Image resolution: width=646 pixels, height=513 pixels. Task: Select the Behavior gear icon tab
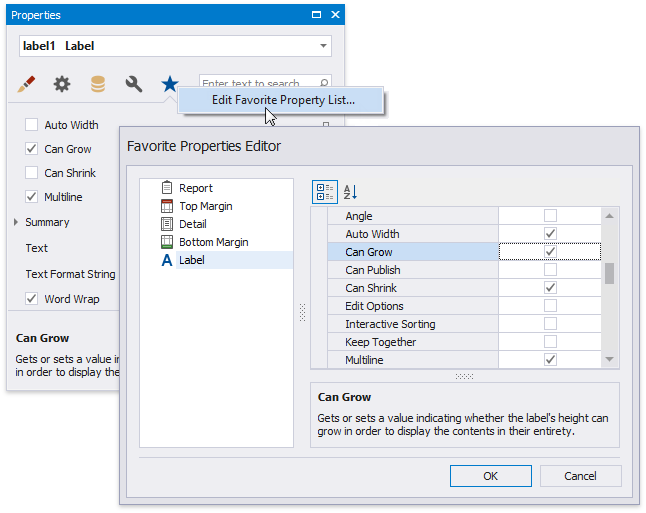(x=62, y=85)
